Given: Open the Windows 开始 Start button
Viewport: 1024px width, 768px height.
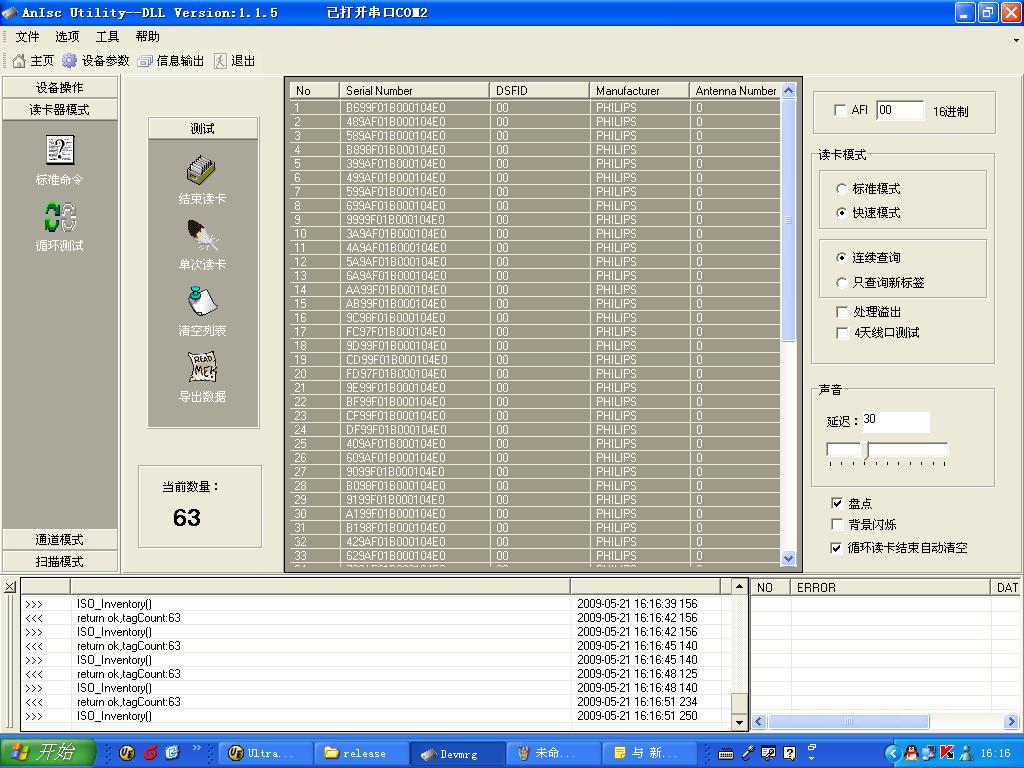Looking at the screenshot, I should tap(48, 752).
